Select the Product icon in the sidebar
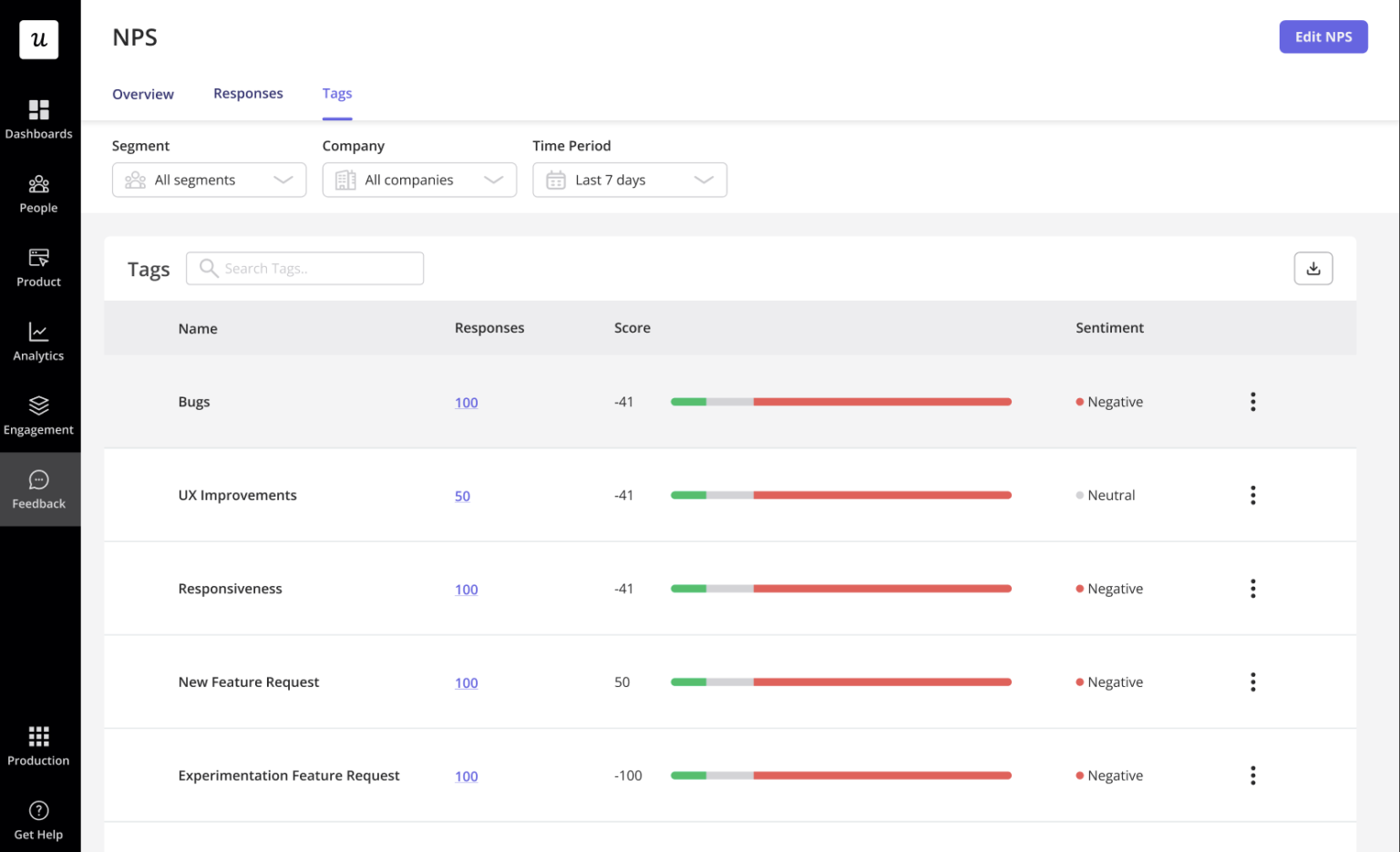Screen dimensions: 1400x852 38,266
